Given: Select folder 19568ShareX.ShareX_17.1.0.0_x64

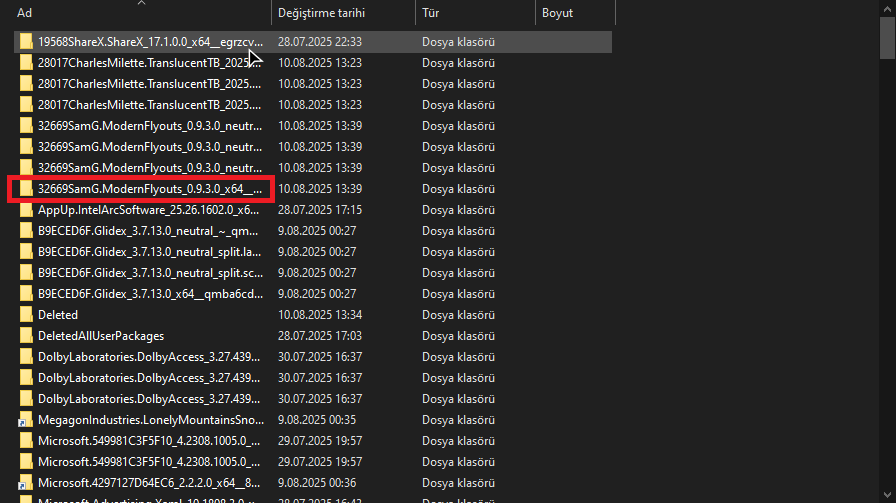Looking at the screenshot, I should 150,42.
